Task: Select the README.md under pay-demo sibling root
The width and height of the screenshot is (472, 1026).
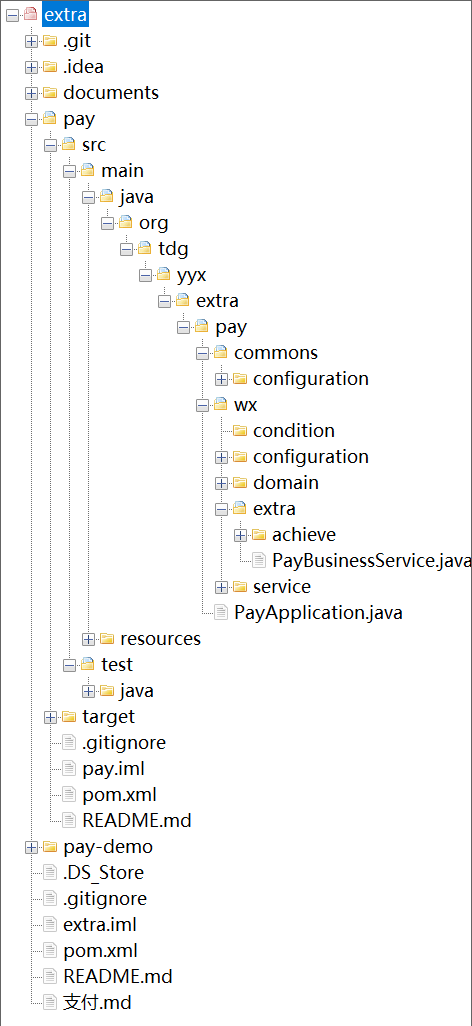Action: tap(118, 976)
